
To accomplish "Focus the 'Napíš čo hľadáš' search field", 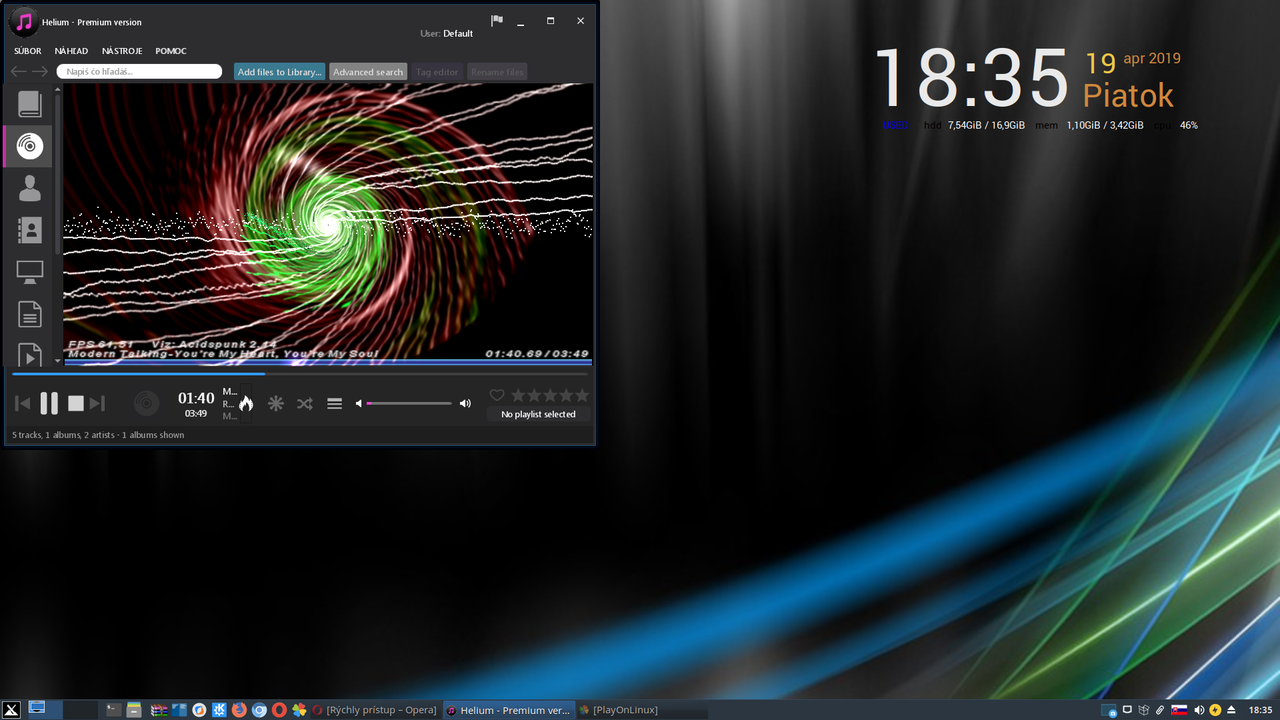I will [x=139, y=71].
